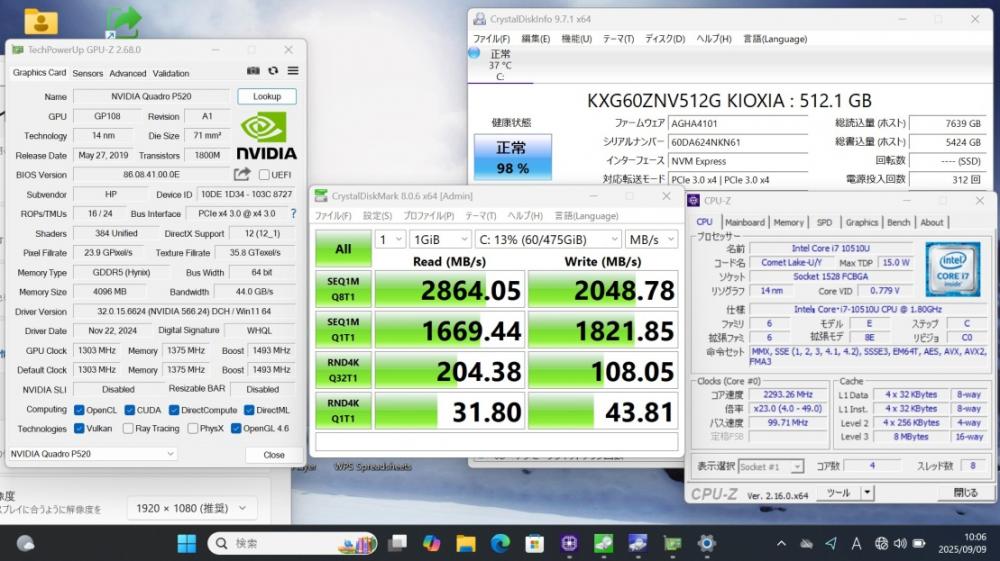Click the NVIDIA logo in GPU-Z
Screen dimensions: 1000x561
click(x=267, y=136)
